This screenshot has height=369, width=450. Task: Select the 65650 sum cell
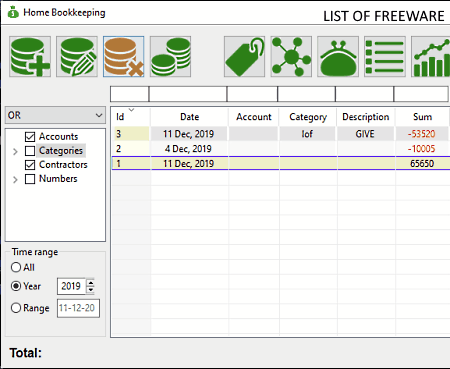point(422,164)
